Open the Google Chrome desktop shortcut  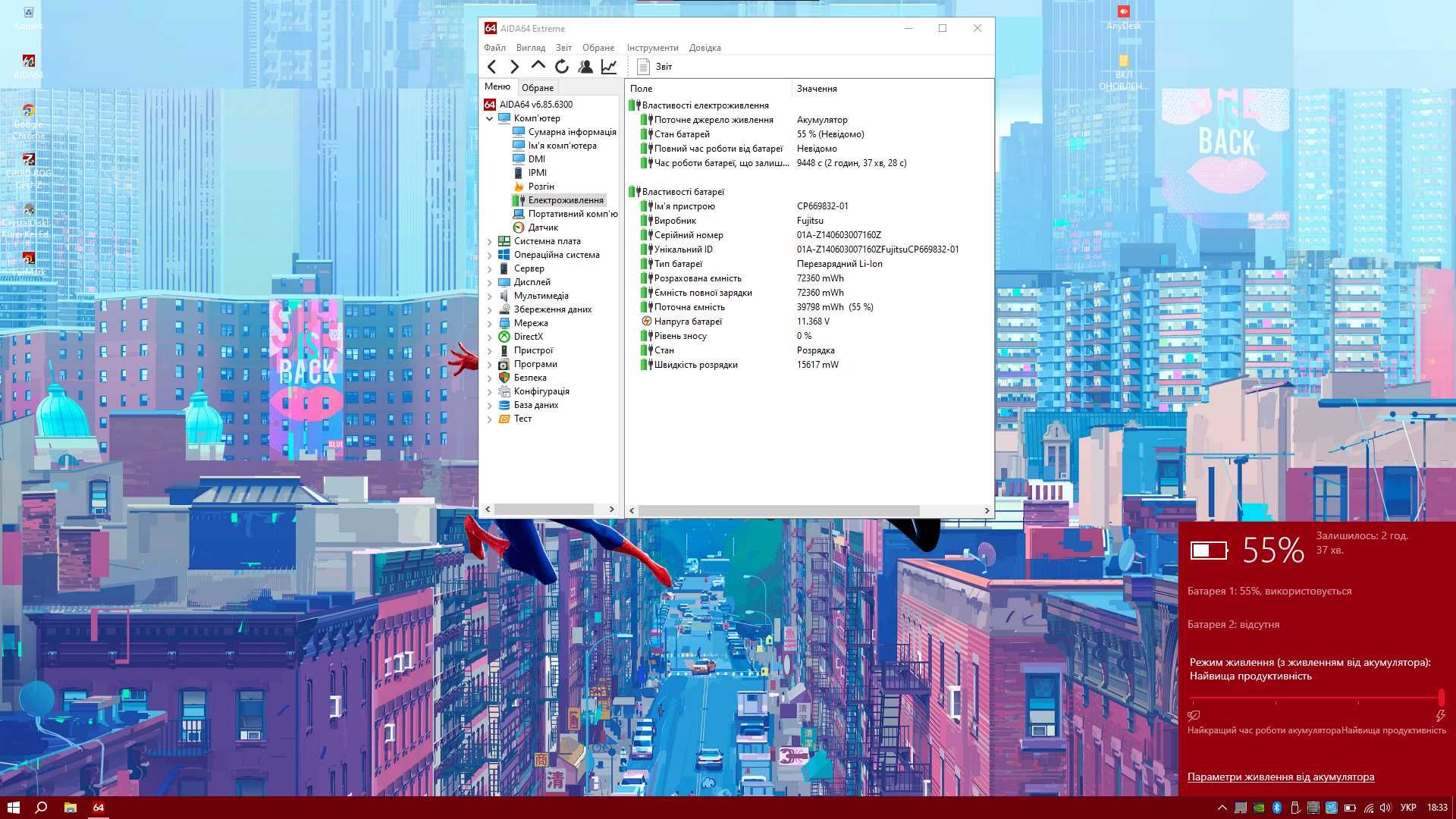click(x=28, y=121)
